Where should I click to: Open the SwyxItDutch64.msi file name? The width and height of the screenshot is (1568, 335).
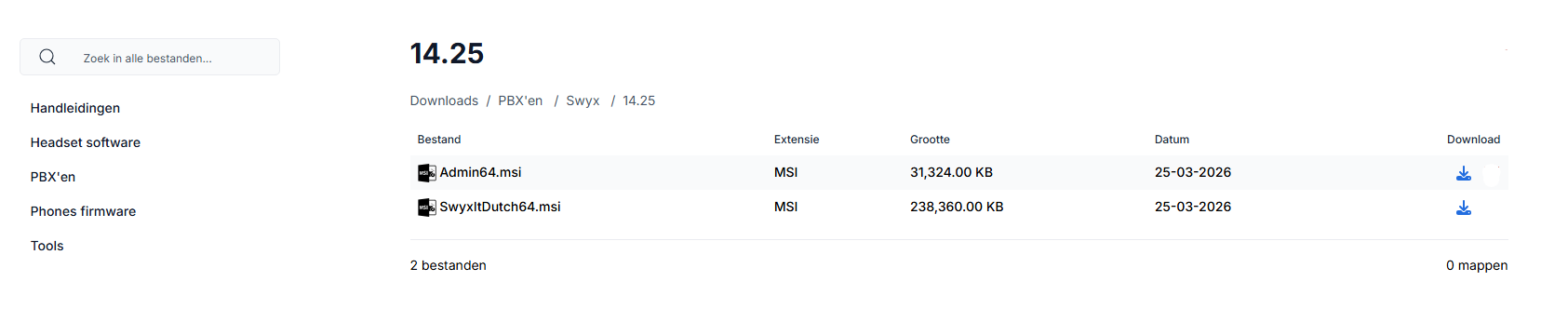tap(500, 207)
